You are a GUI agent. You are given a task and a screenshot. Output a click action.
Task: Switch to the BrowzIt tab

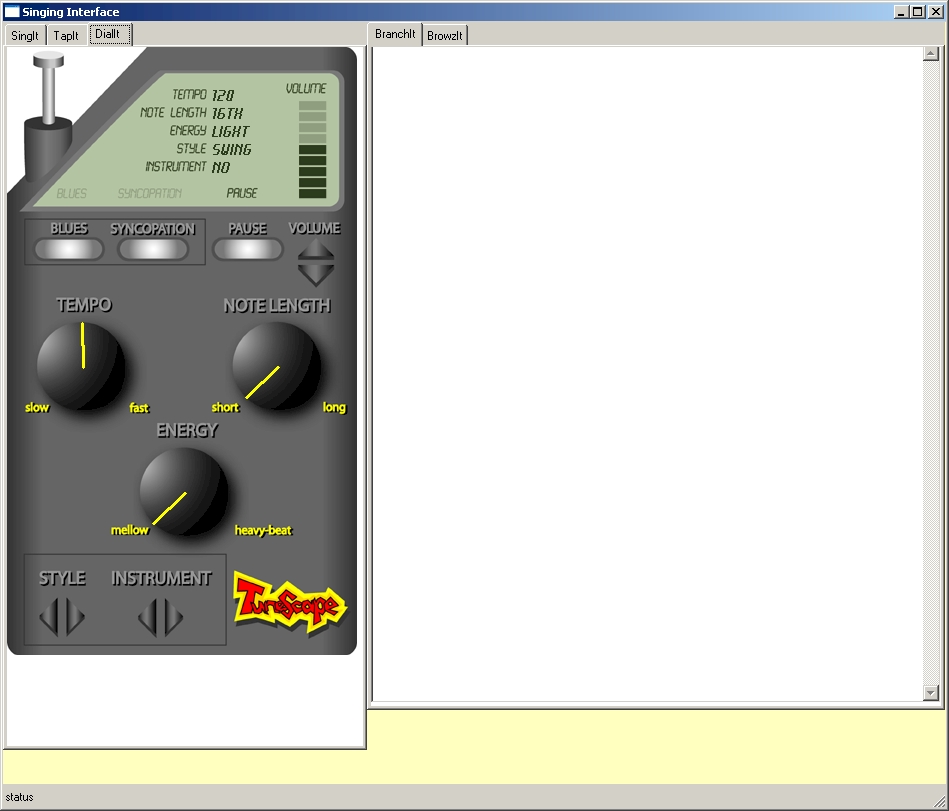(445, 36)
